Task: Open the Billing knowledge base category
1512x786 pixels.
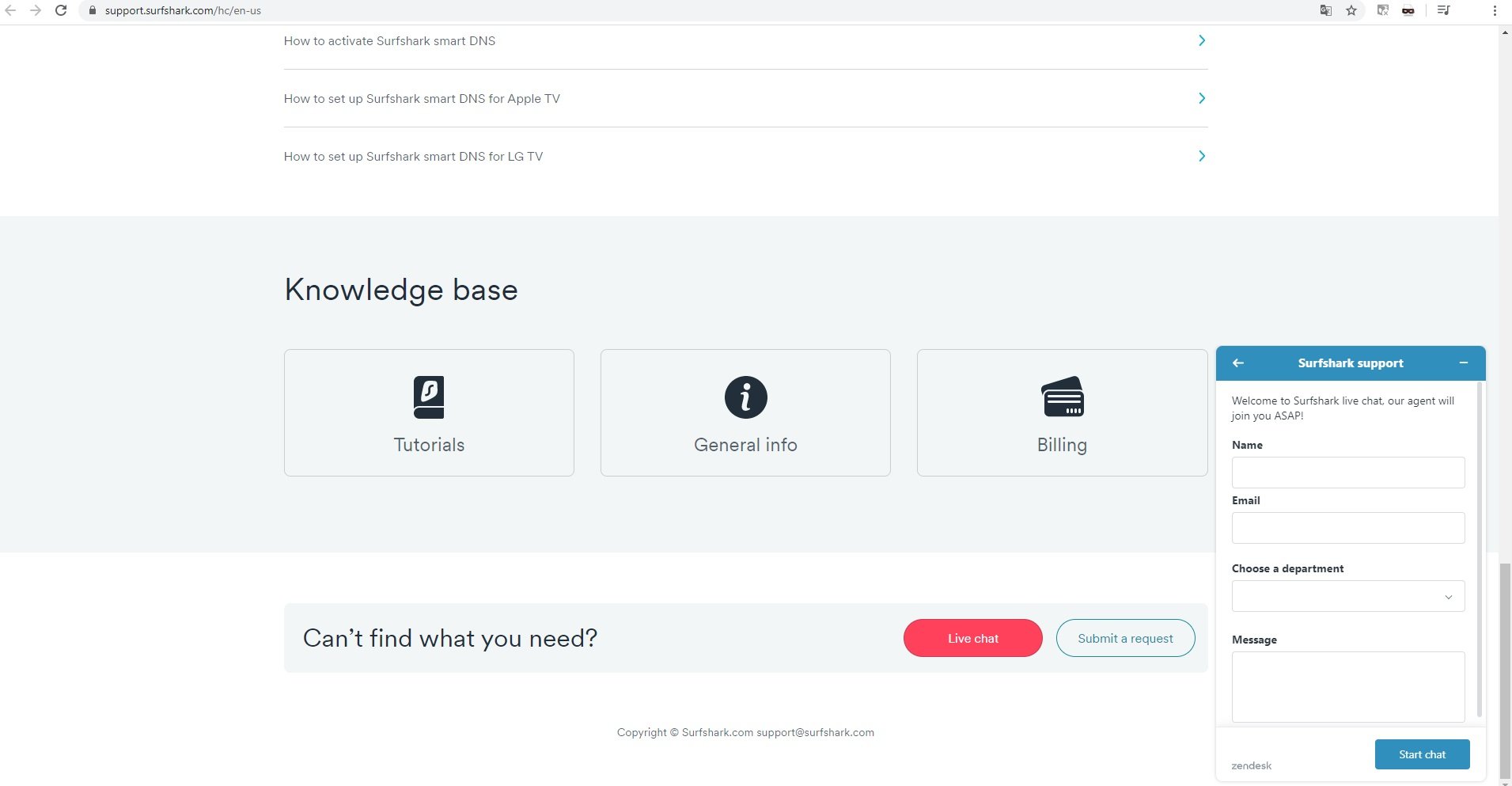Action: [1062, 412]
